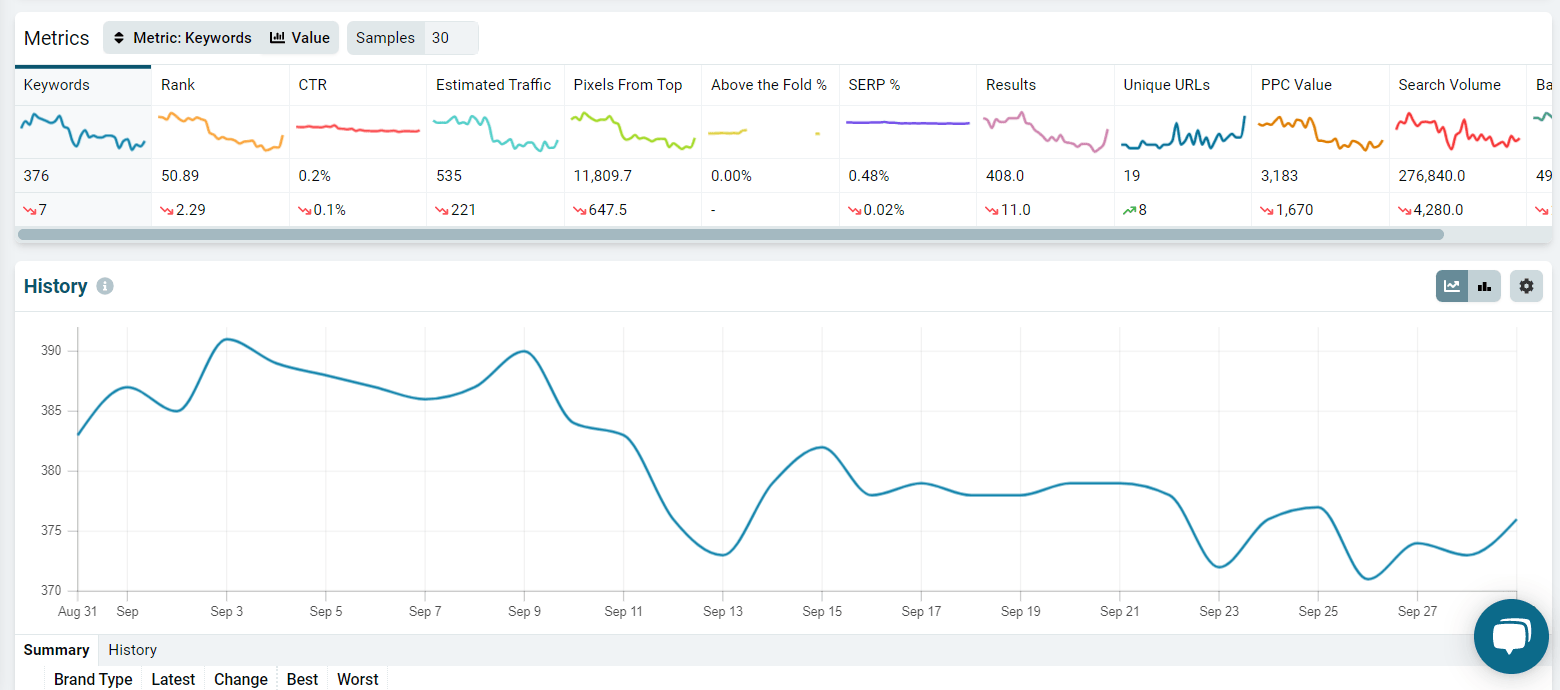The width and height of the screenshot is (1560, 690).
Task: Click the History info icon
Action: 105,286
